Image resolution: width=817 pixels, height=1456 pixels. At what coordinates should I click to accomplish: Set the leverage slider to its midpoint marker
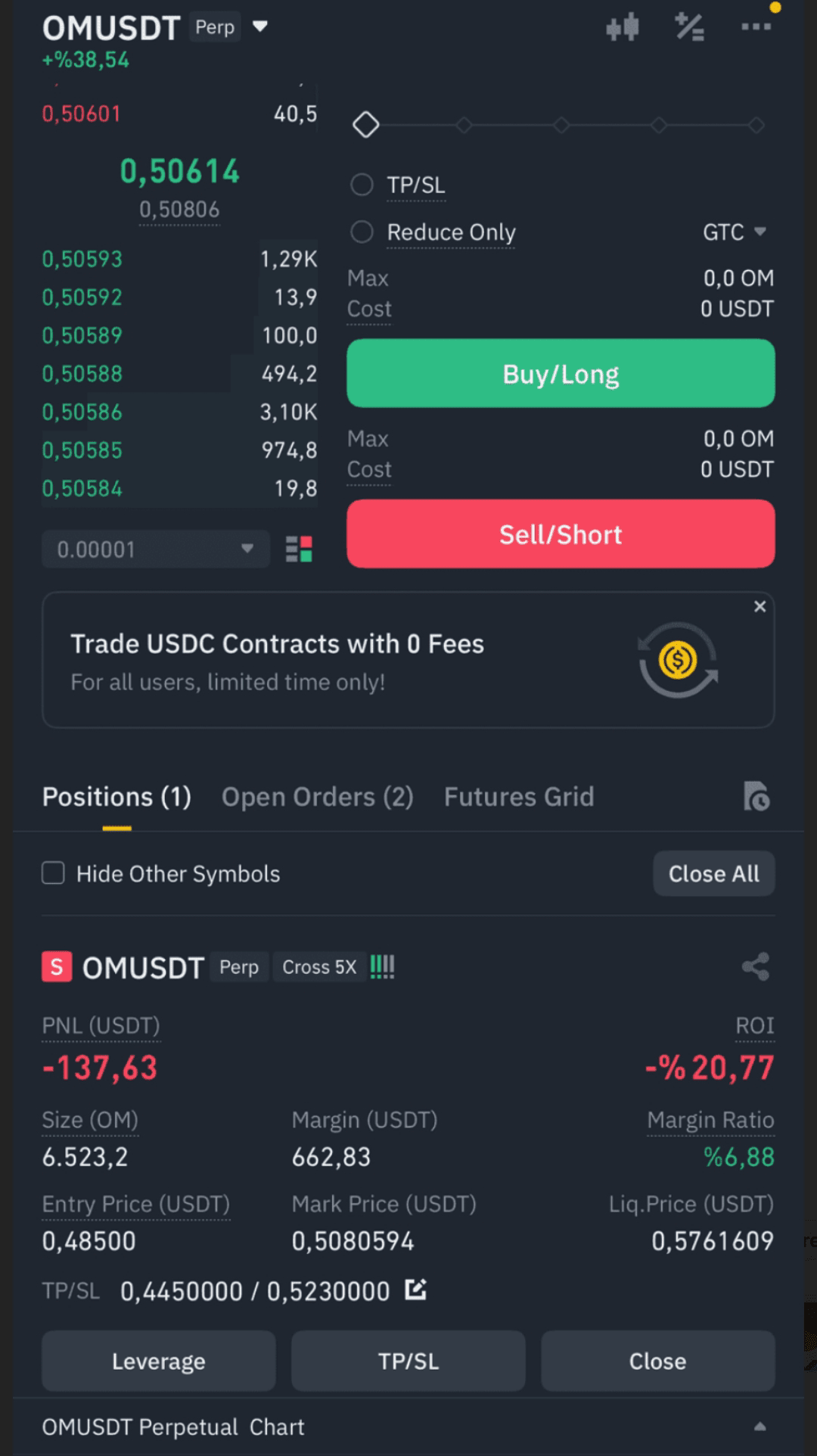click(x=561, y=125)
